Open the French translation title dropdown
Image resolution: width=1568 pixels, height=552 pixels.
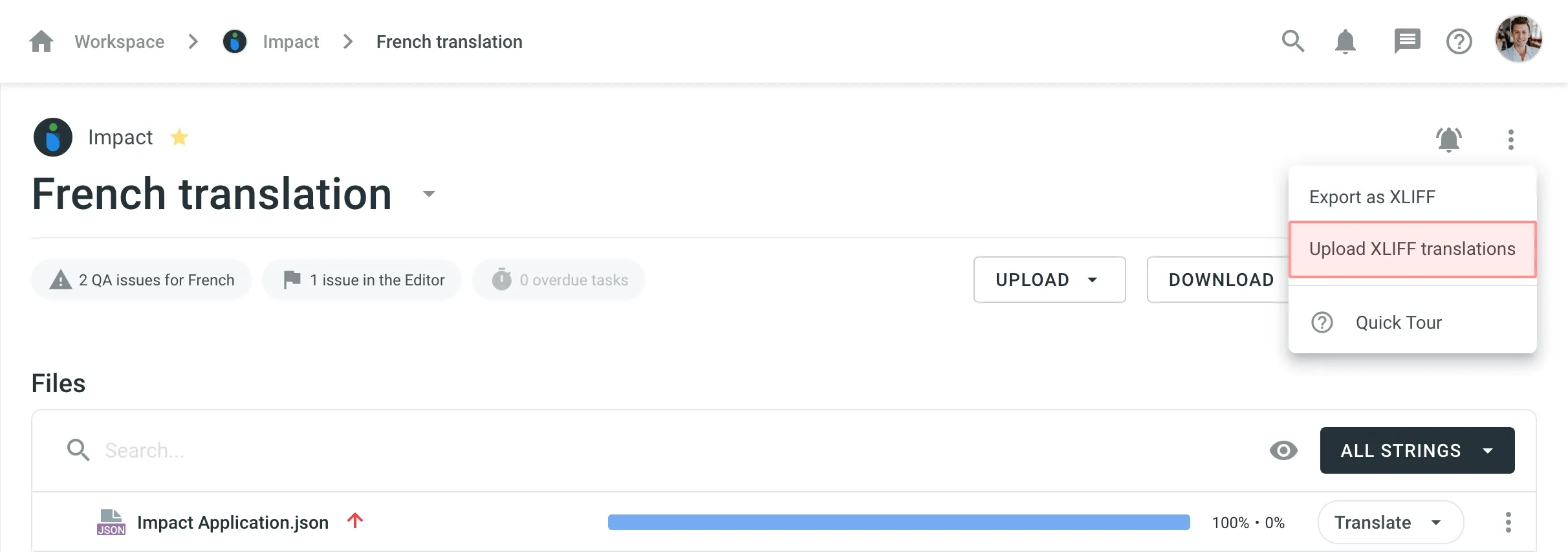[429, 193]
